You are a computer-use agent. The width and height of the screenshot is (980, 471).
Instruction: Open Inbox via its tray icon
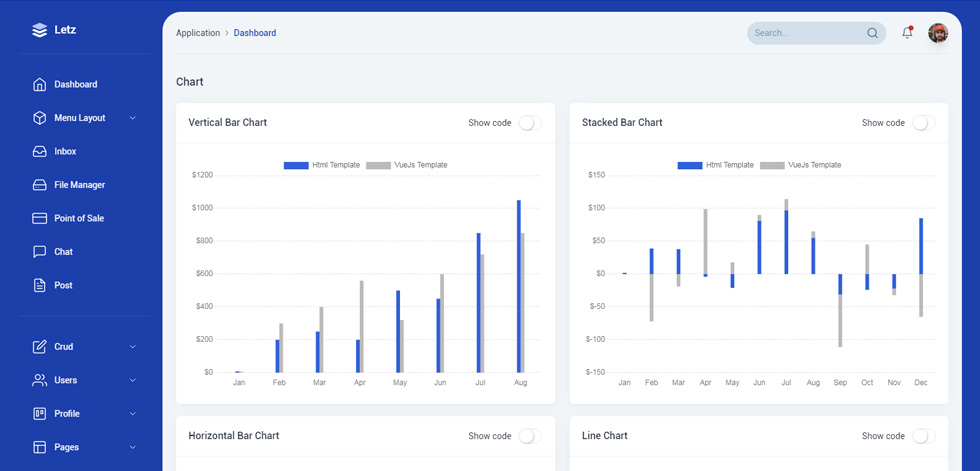tap(39, 151)
